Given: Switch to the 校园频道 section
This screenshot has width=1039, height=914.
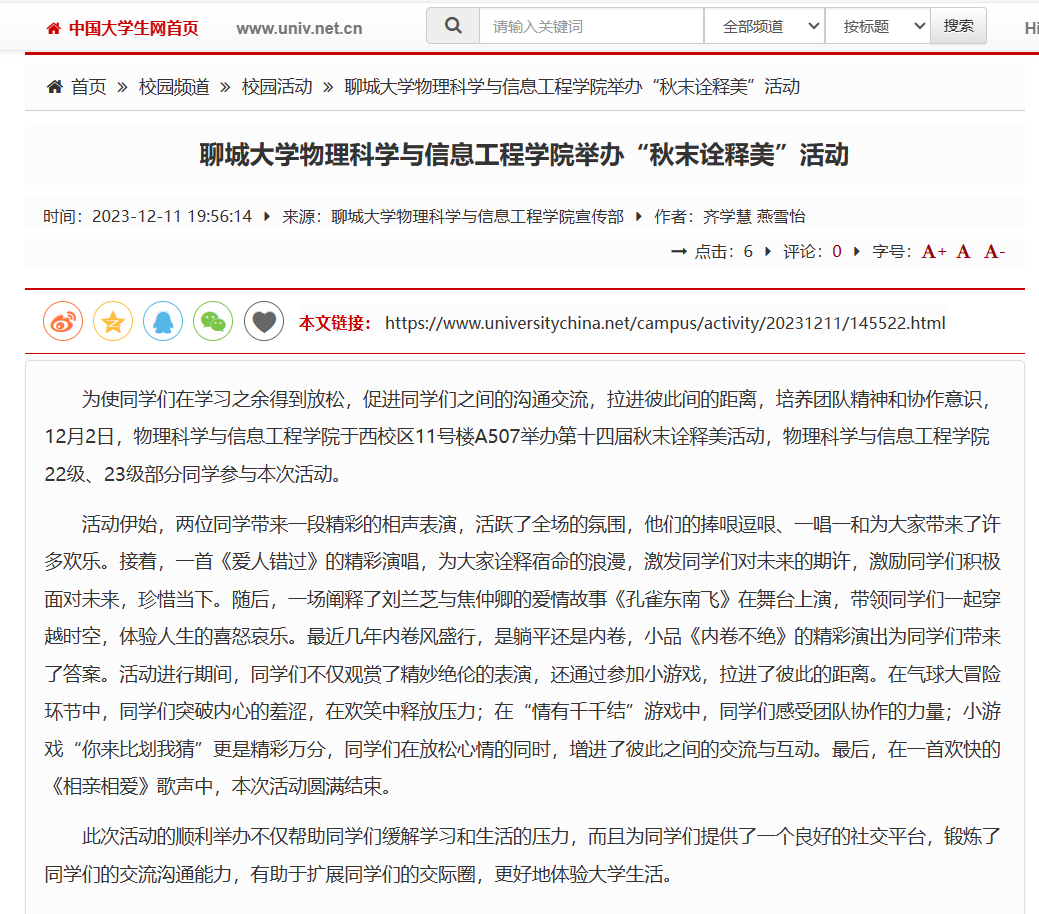Looking at the screenshot, I should (175, 86).
